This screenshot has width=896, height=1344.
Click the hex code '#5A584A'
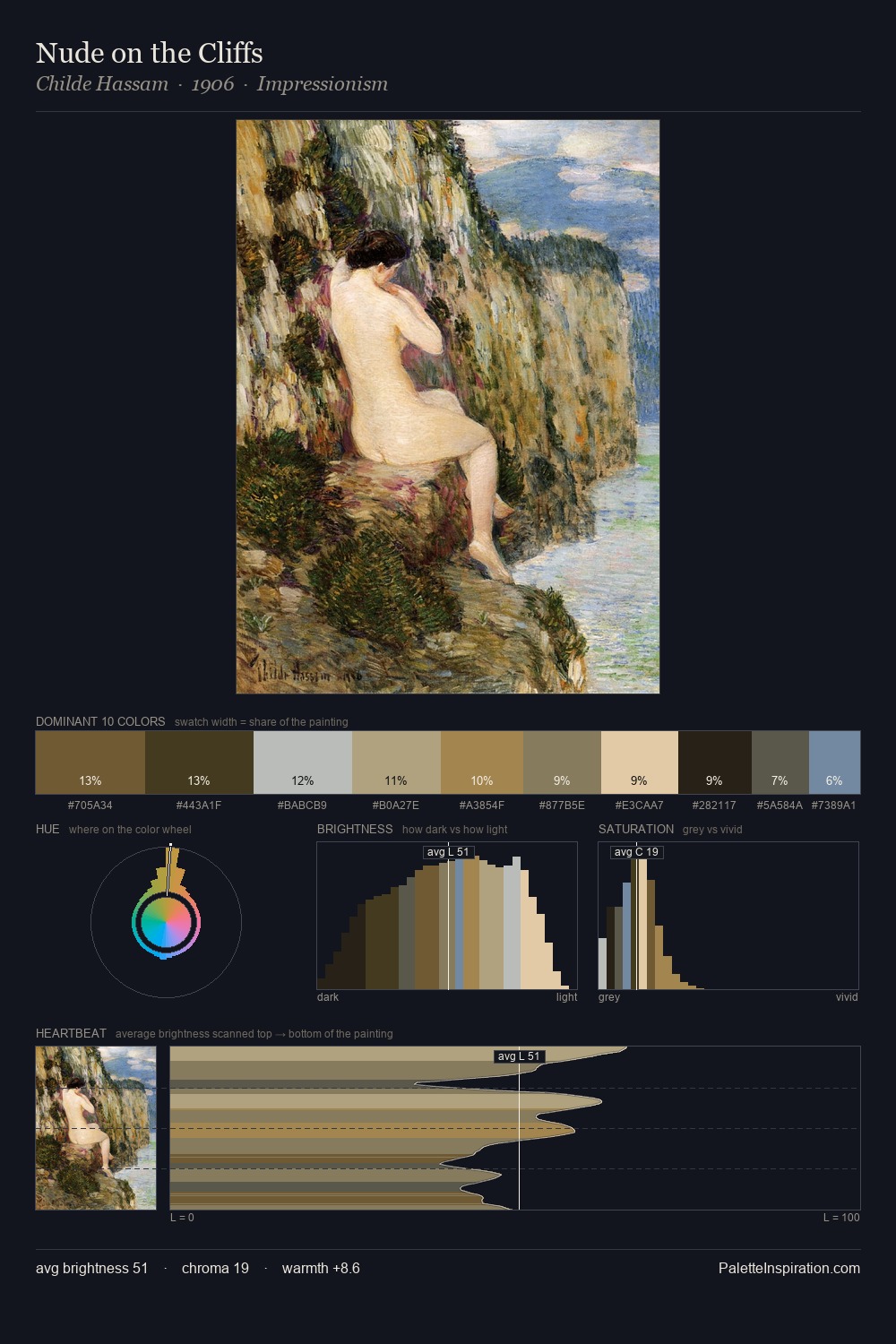click(780, 806)
